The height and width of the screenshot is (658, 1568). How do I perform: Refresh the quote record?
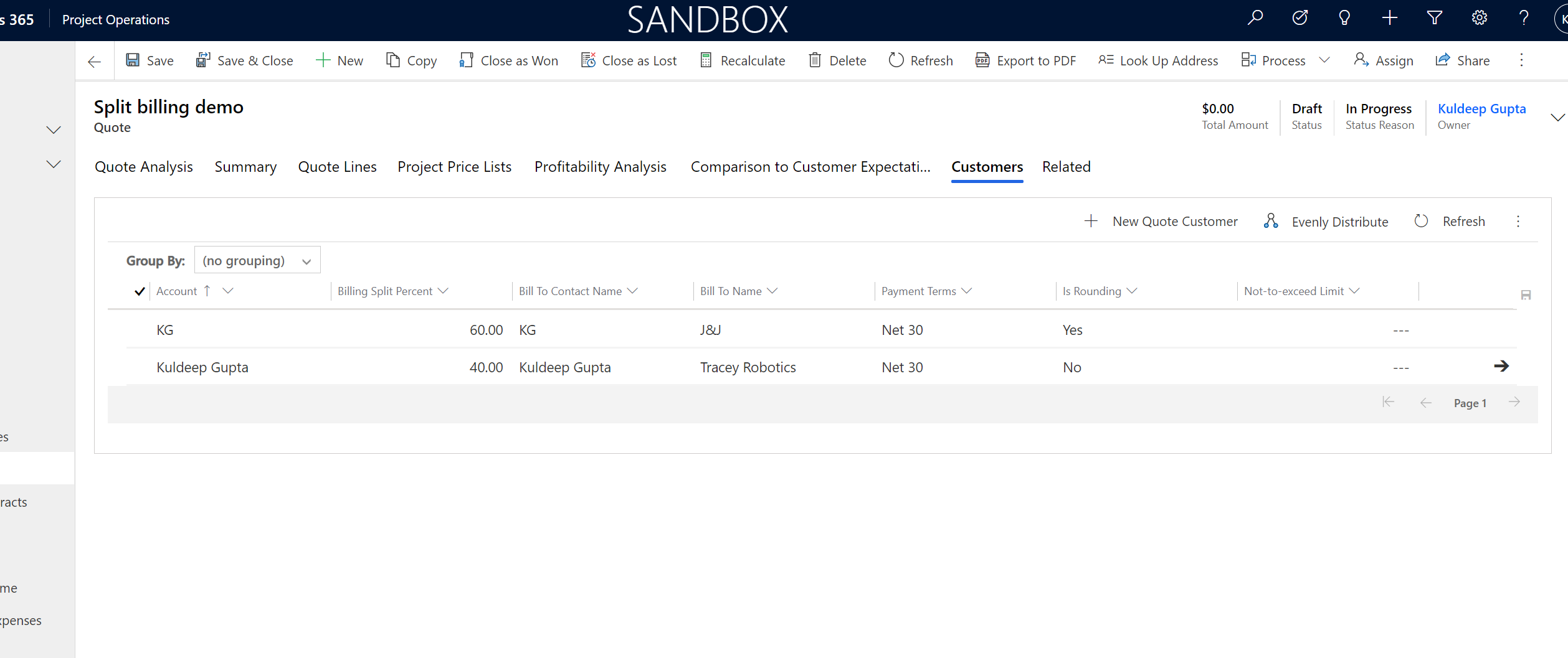coord(920,60)
